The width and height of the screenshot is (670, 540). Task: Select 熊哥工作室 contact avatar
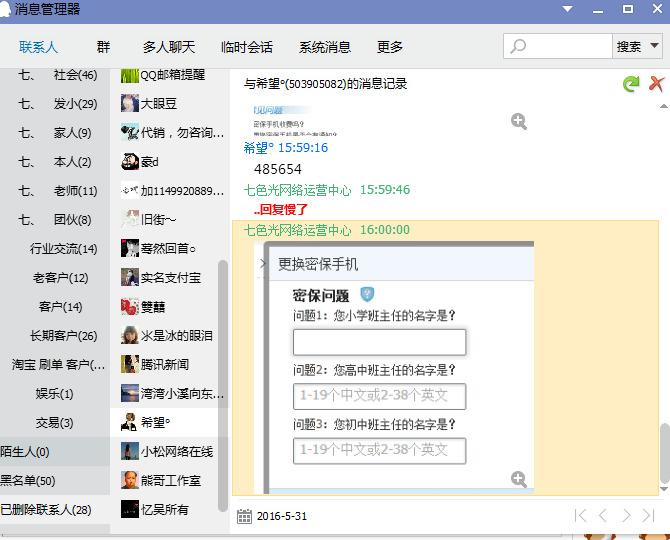[130, 480]
